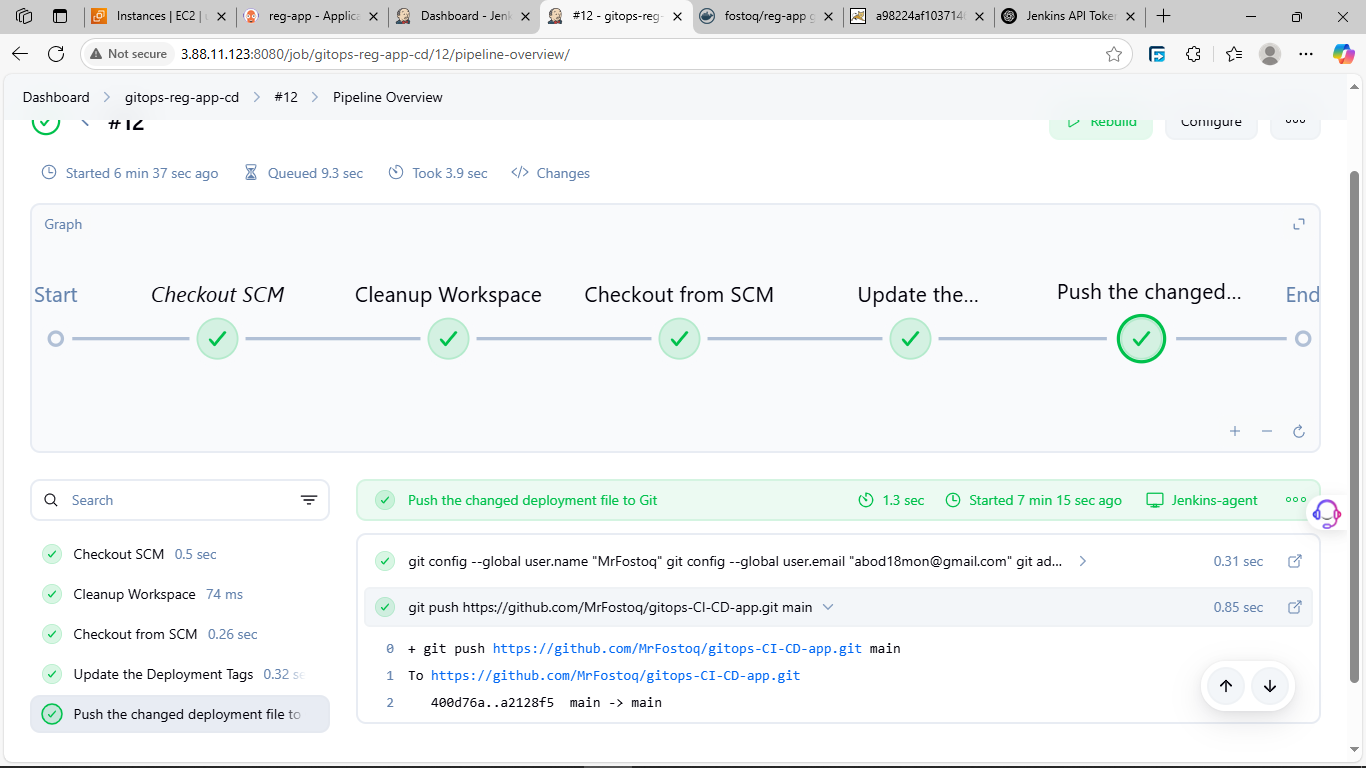Click the scroll-down arrow button in console
This screenshot has width=1366, height=768.
tap(1270, 686)
